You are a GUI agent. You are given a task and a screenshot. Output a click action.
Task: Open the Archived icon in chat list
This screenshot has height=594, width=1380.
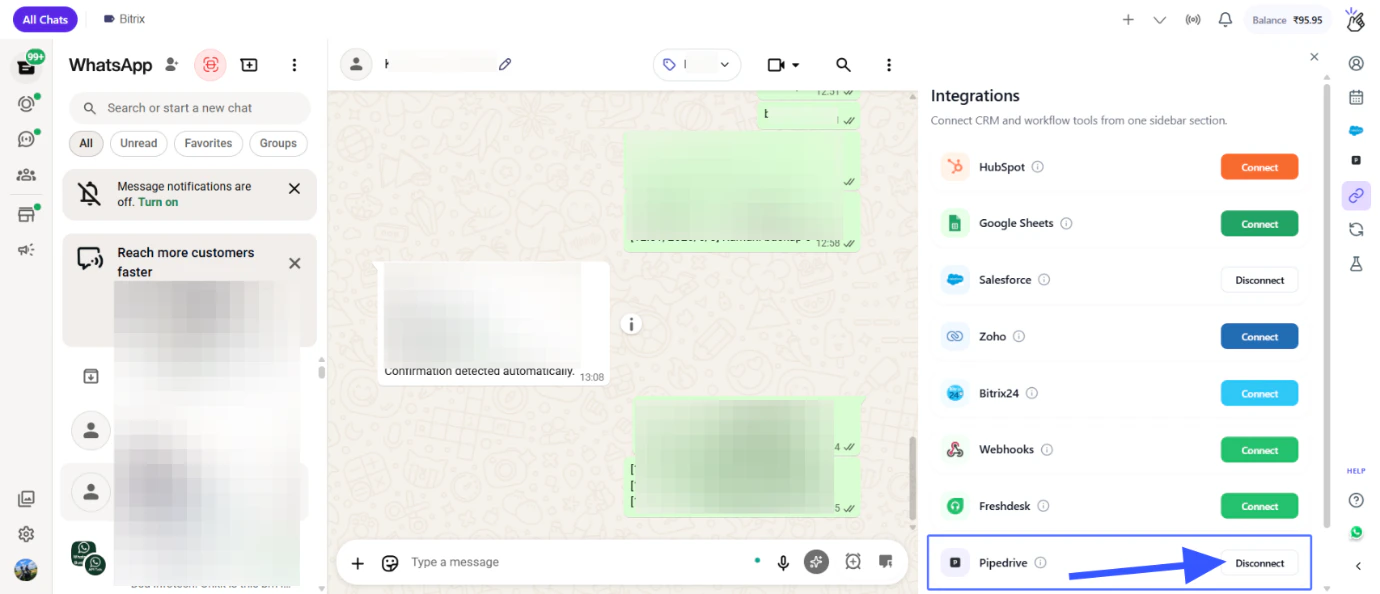(x=90, y=376)
